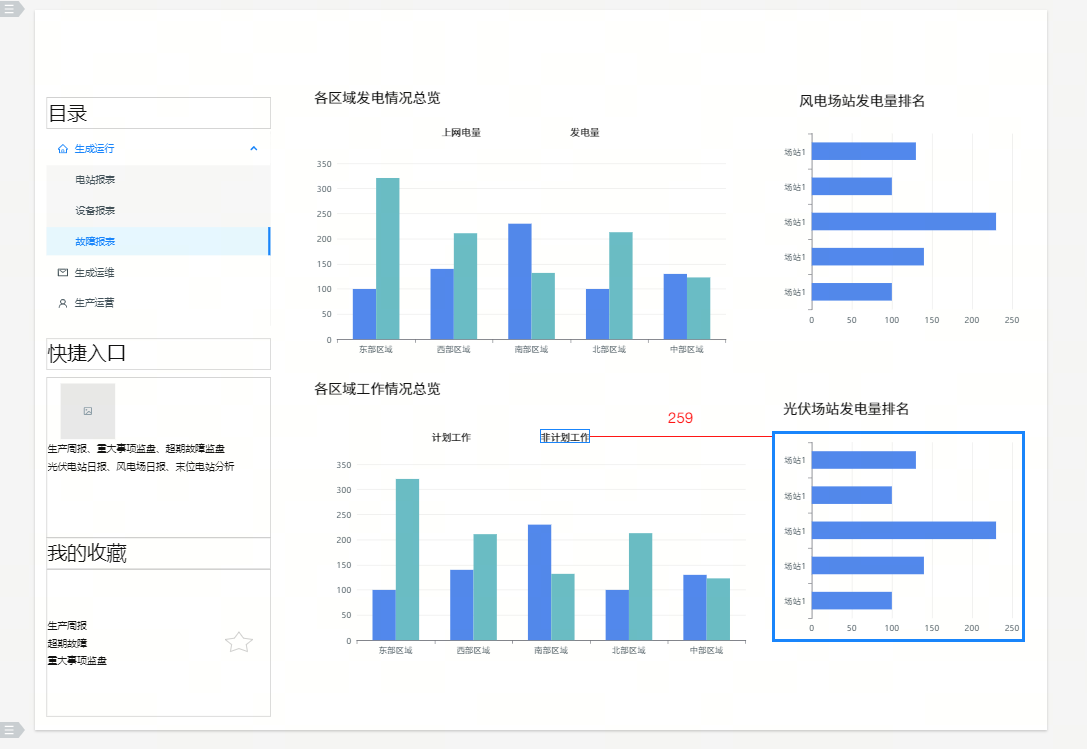
Task: Click the image placeholder in 快捷入口
Action: 88,411
